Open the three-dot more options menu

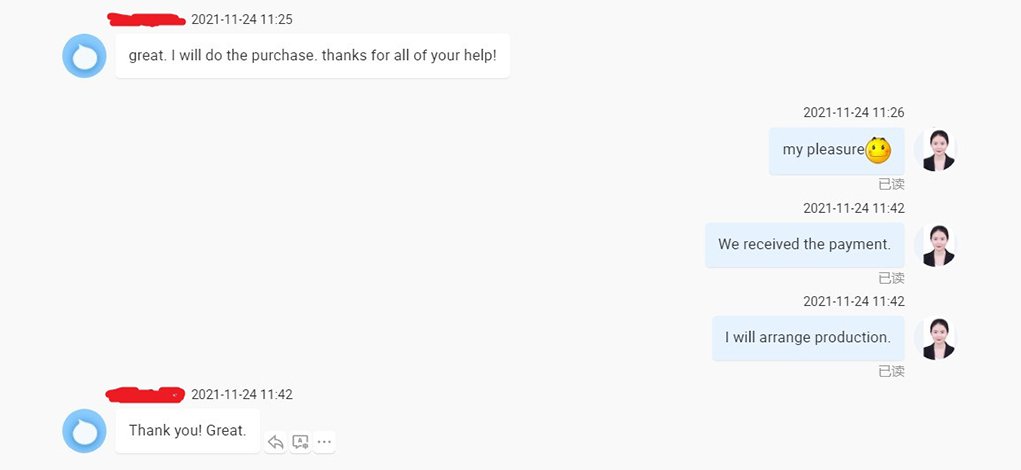323,442
